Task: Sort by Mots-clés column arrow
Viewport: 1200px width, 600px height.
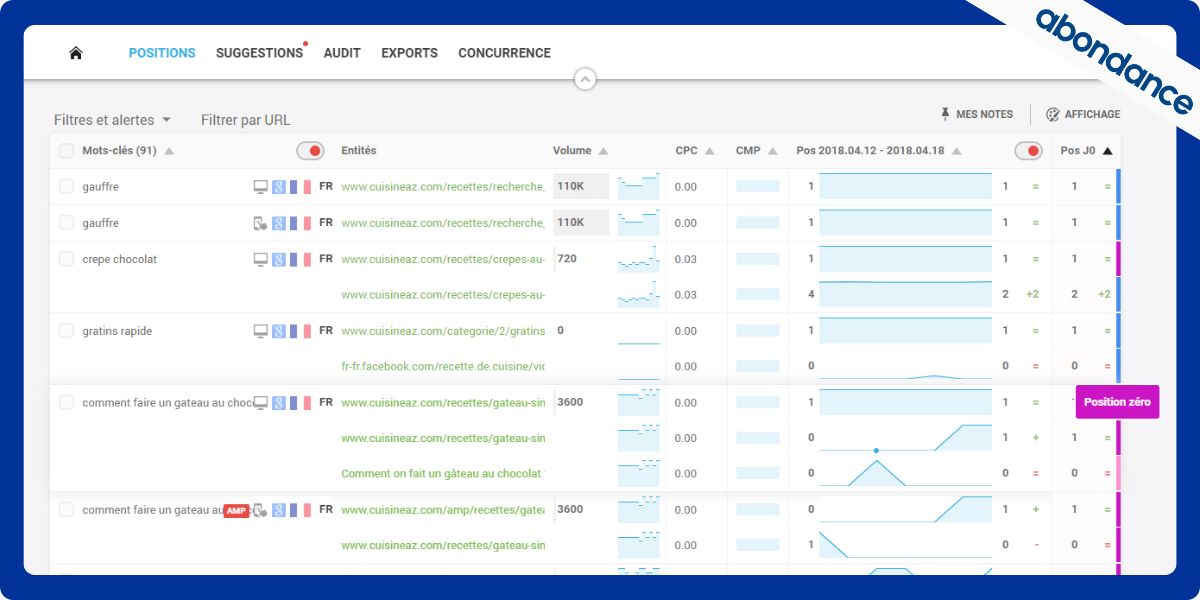Action: click(169, 152)
